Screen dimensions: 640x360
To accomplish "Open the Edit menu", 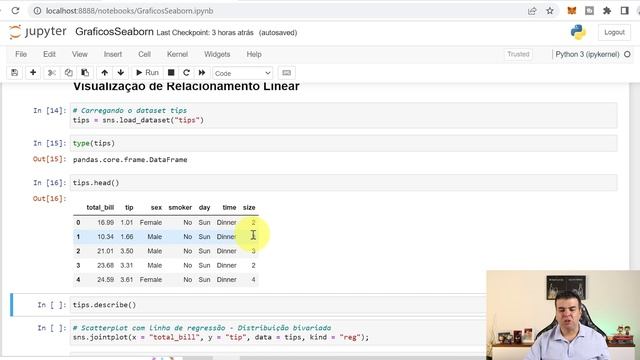I will (49, 54).
